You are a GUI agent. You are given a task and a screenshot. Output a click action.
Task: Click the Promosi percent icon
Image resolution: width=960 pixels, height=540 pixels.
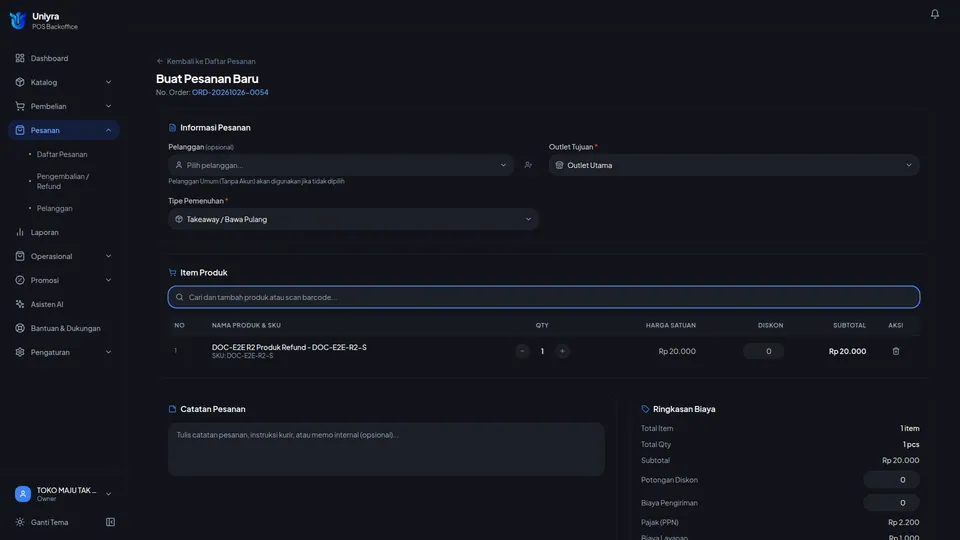[20, 280]
